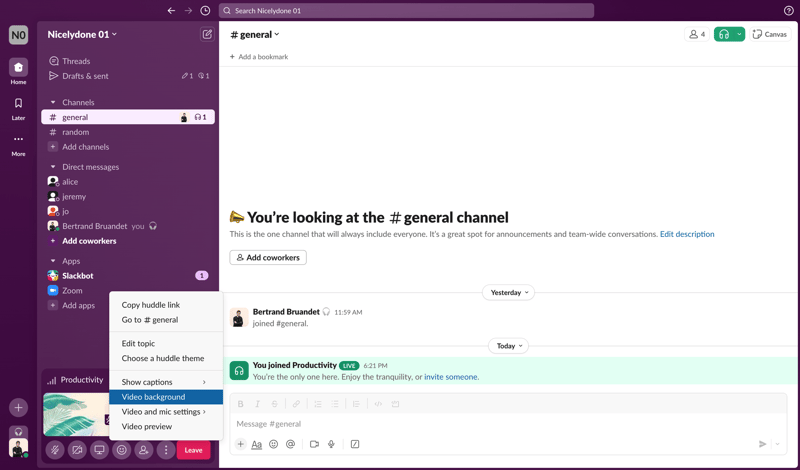
Task: Send a reaction emoji in the huddle
Action: 121,450
